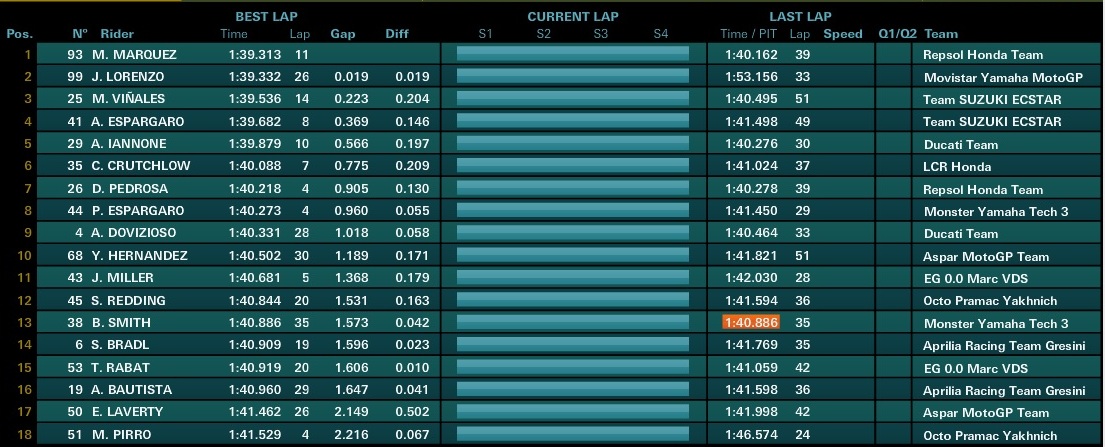Select rider M. MARQUEZ
The width and height of the screenshot is (1105, 447).
133,55
